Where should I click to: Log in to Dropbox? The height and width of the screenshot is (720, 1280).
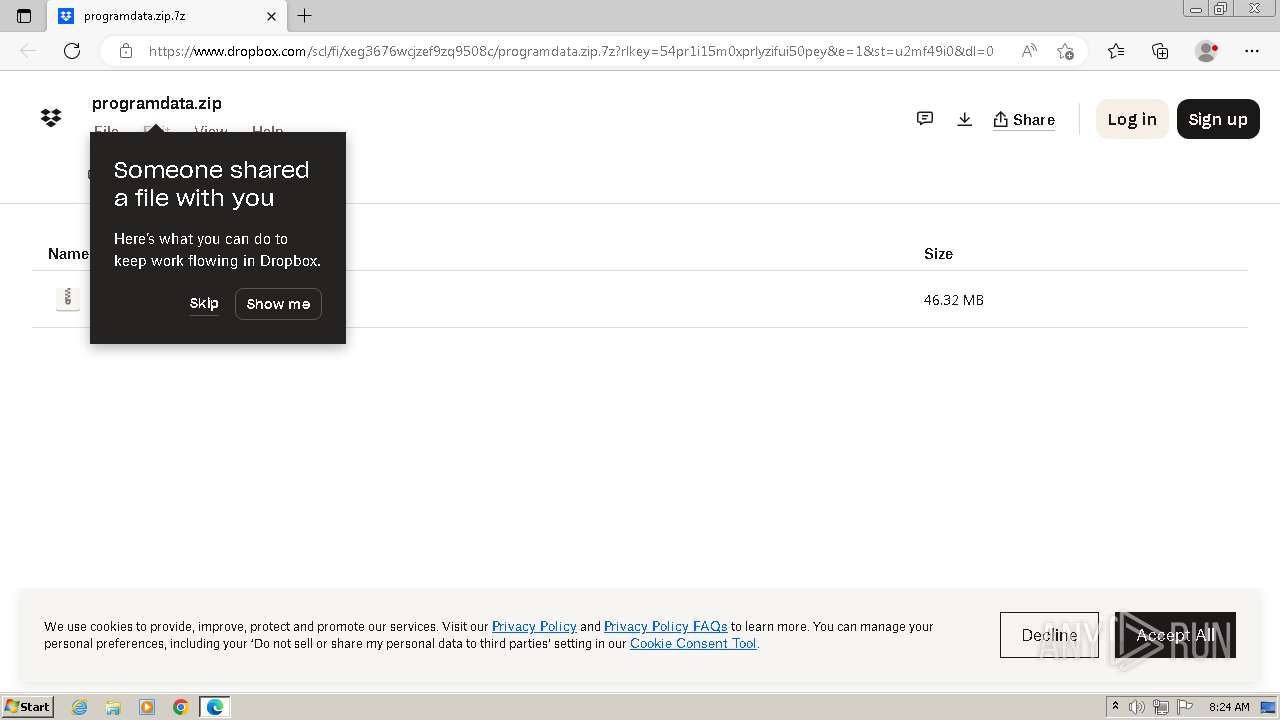pos(1132,119)
